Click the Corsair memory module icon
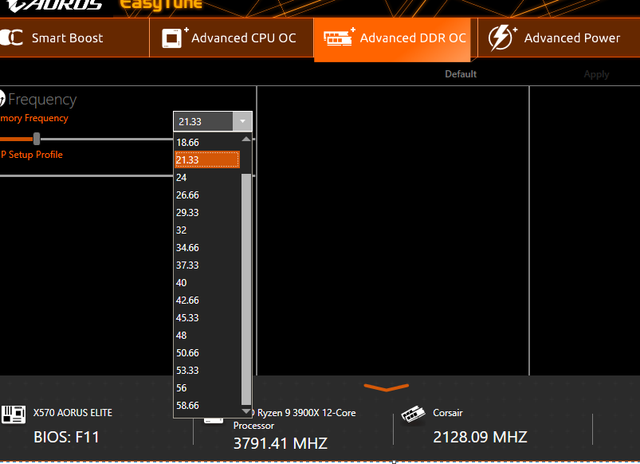Image resolution: width=640 pixels, height=464 pixels. (413, 415)
